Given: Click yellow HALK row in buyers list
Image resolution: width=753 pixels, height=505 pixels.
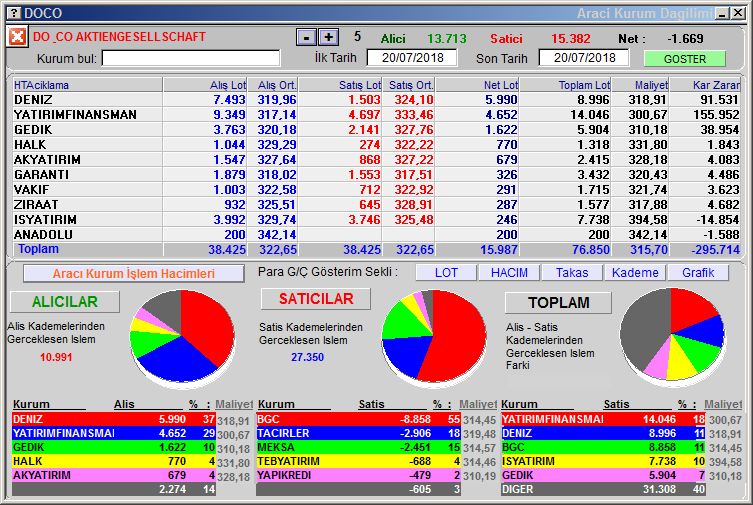Looking at the screenshot, I should tap(114, 461).
